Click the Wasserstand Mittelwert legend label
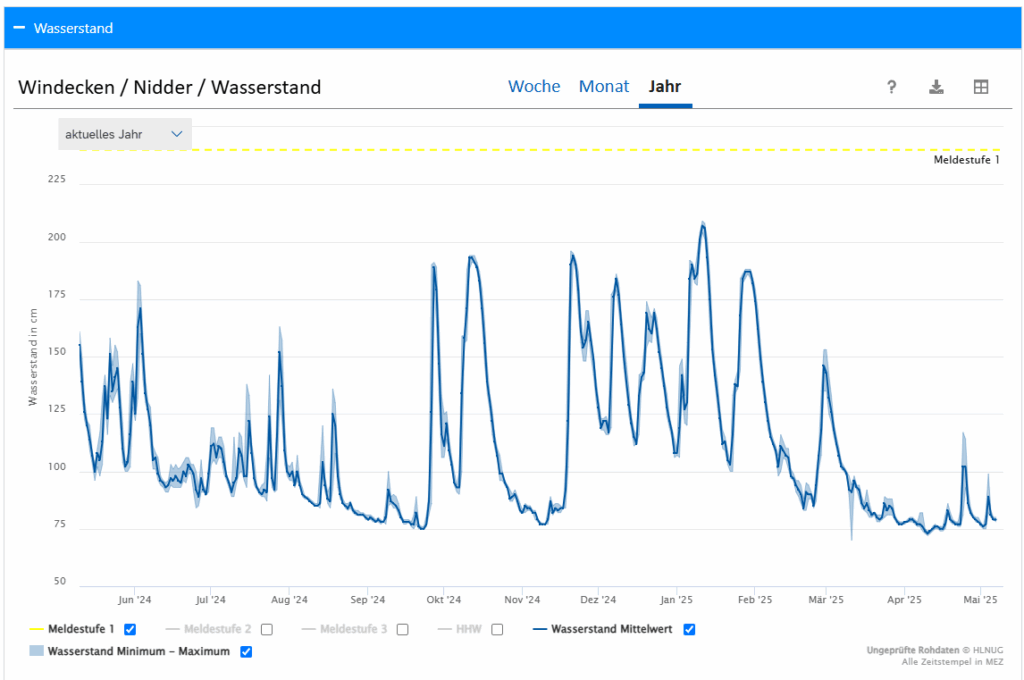This screenshot has height=680, width=1024. pyautogui.click(x=614, y=629)
